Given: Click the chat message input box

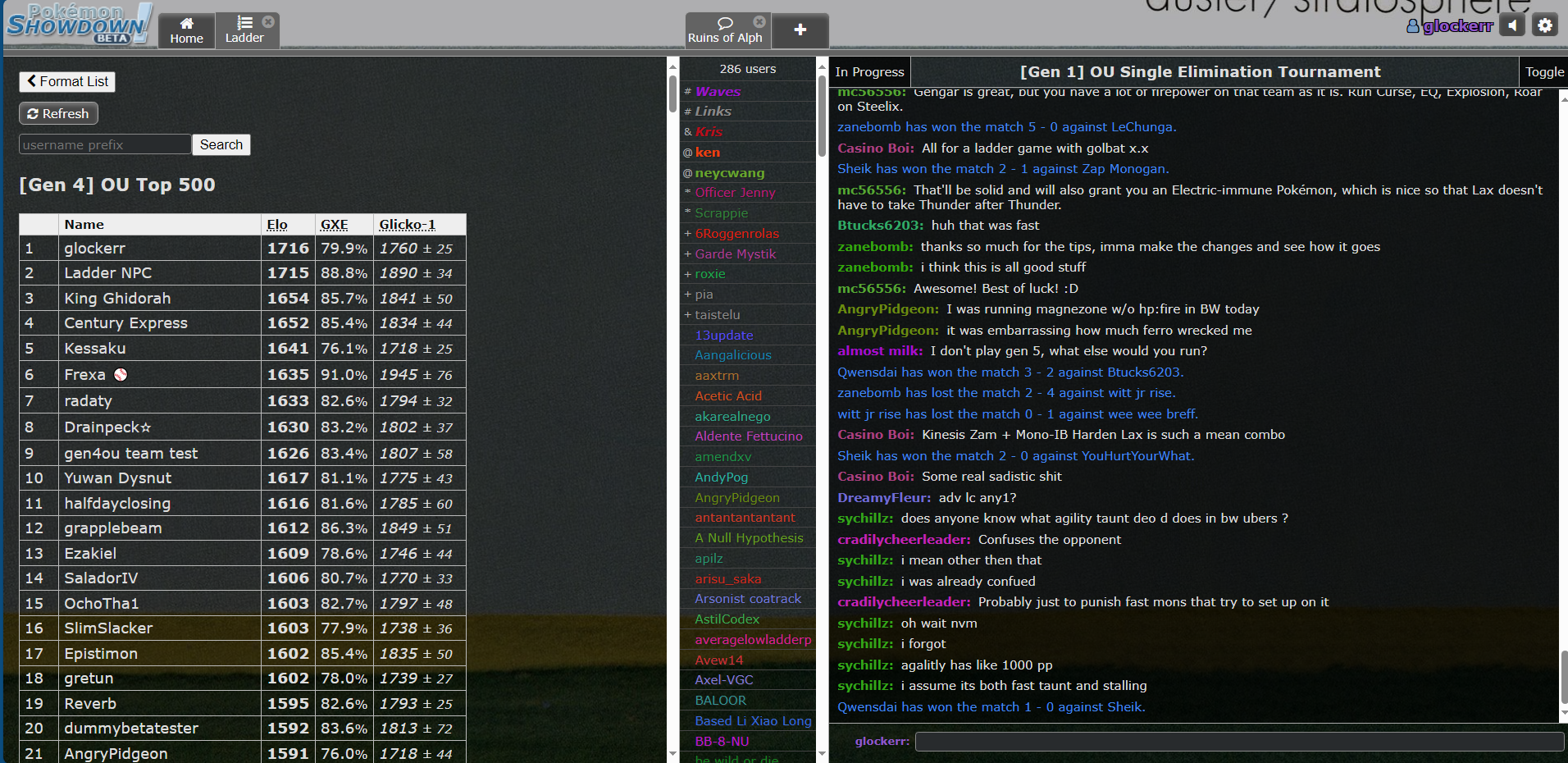Looking at the screenshot, I should [x=1238, y=742].
